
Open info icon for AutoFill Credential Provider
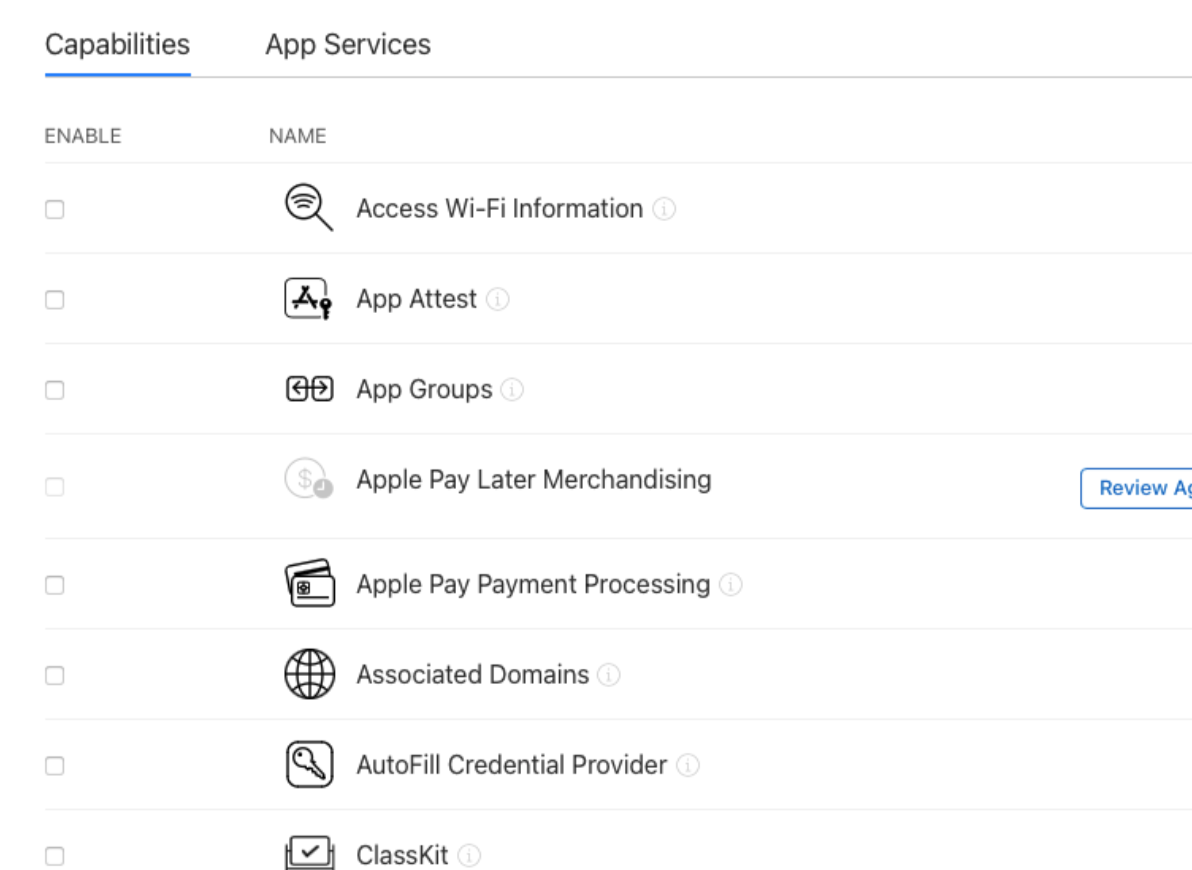[x=688, y=765]
